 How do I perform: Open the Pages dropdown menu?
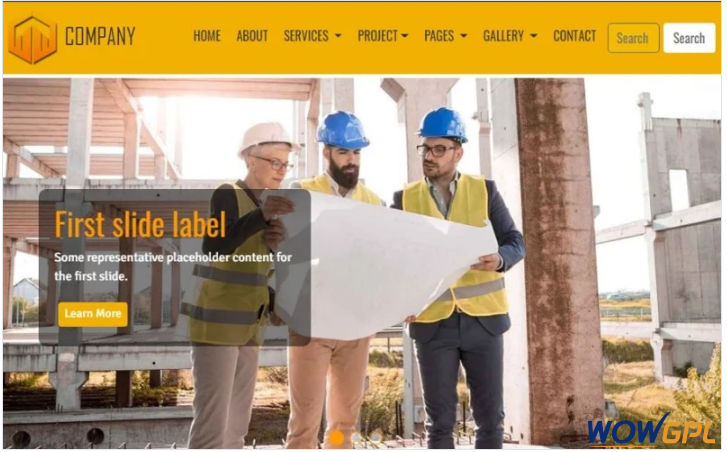point(446,36)
